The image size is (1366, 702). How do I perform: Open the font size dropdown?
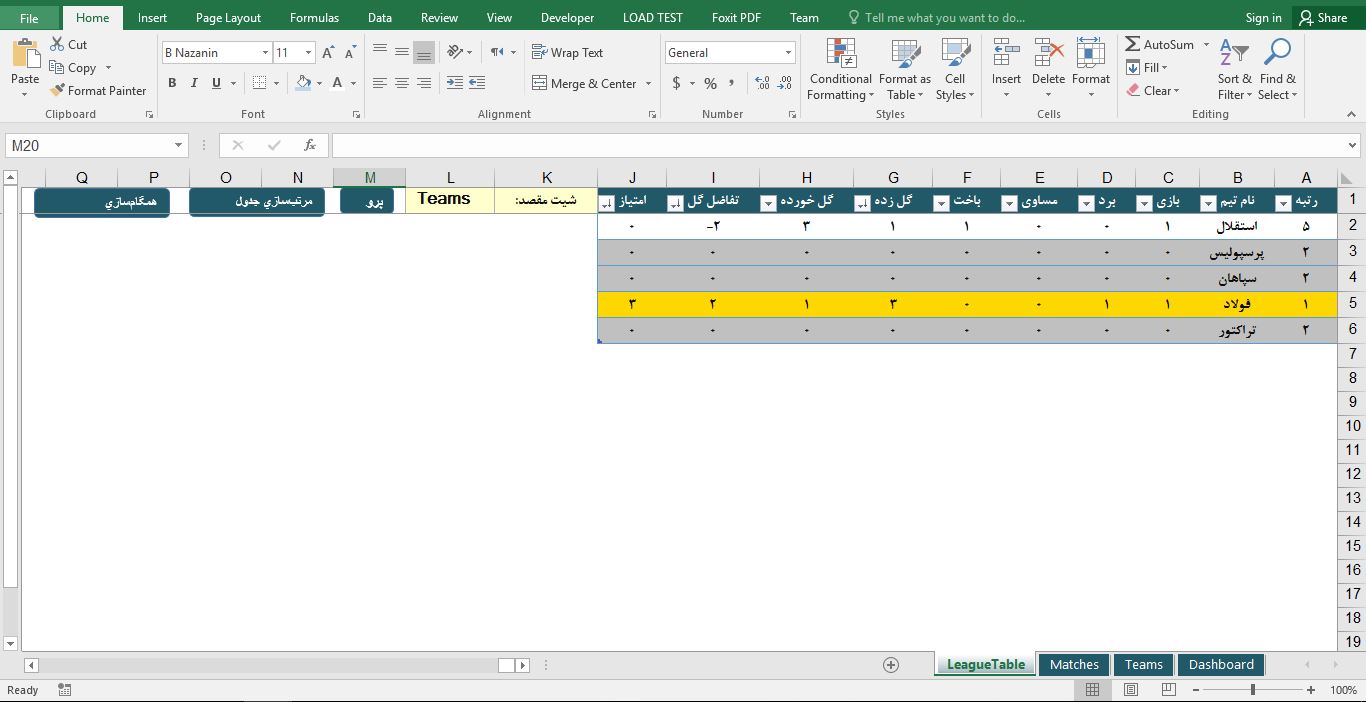[x=308, y=53]
